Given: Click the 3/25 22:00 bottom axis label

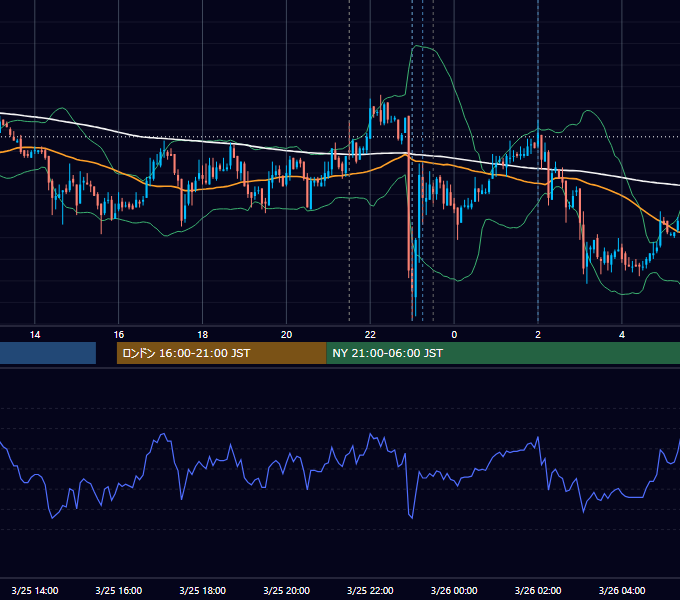Looking at the screenshot, I should pos(370,590).
